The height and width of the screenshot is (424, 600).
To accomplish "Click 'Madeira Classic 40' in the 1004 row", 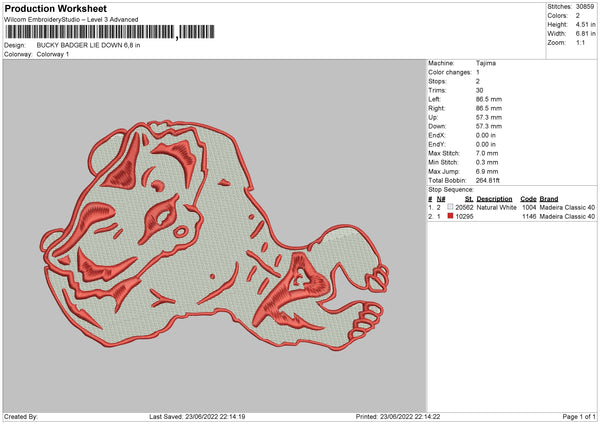I will [567, 207].
